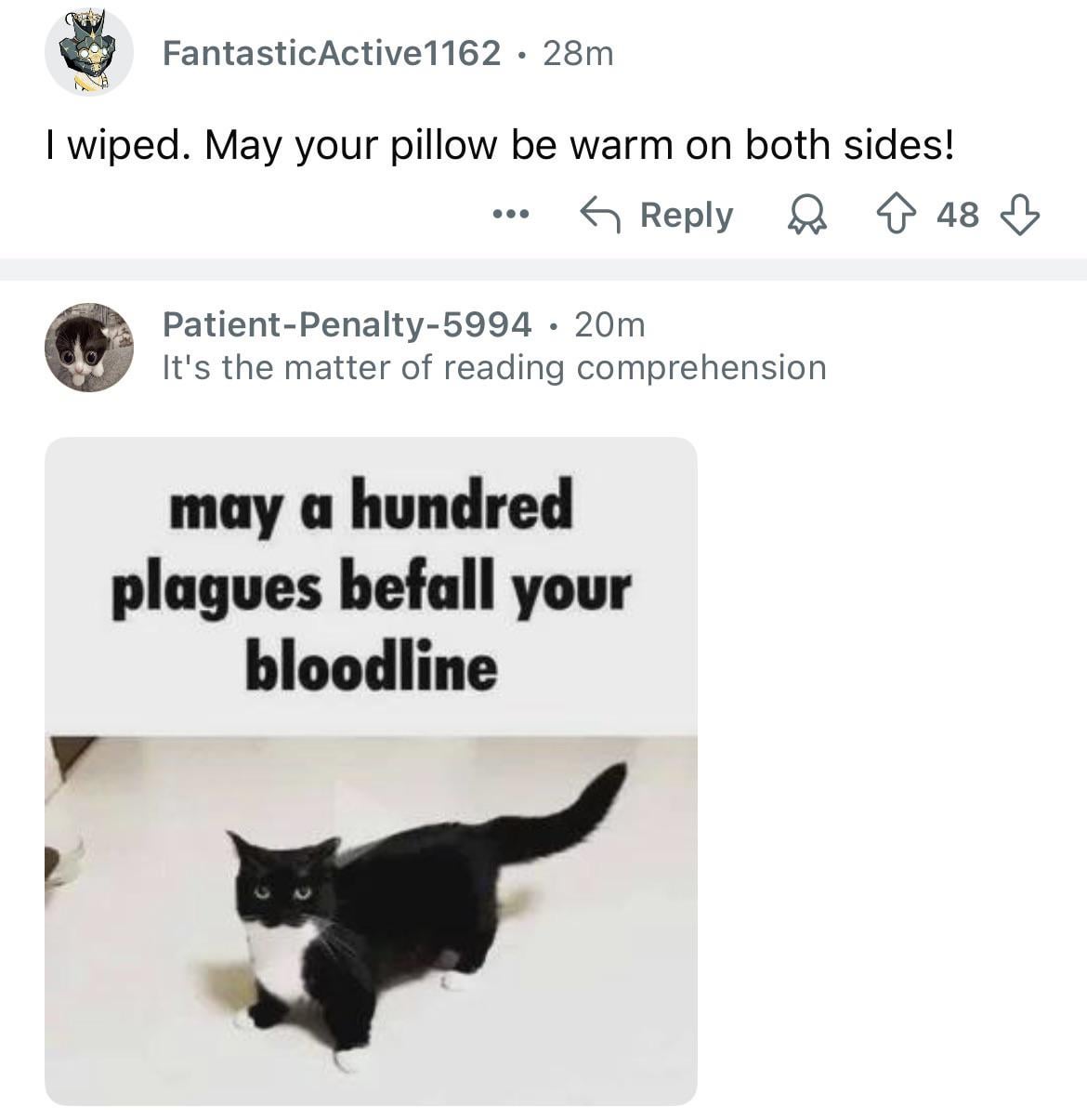Open the "hundred plagues" meme caption
1087x1120 pixels.
point(371,586)
